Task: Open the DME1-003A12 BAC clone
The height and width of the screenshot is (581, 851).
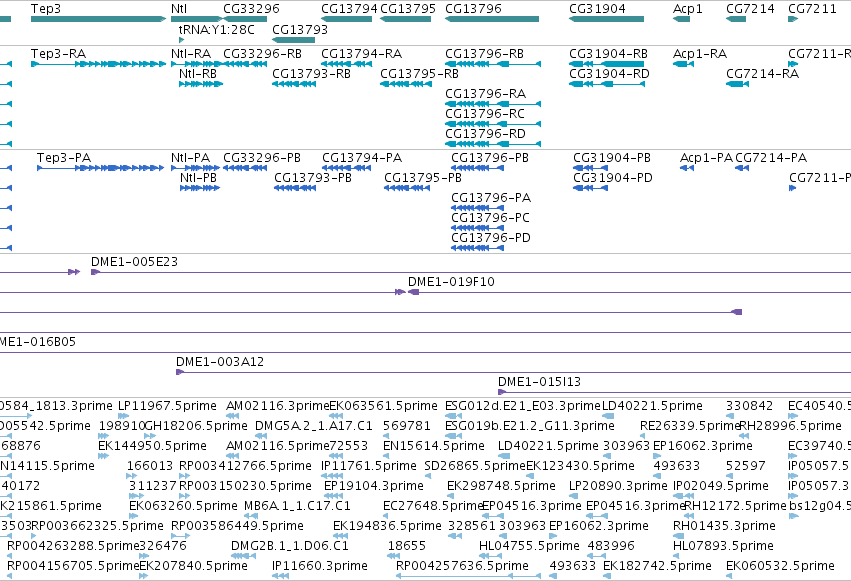Action: (x=513, y=372)
